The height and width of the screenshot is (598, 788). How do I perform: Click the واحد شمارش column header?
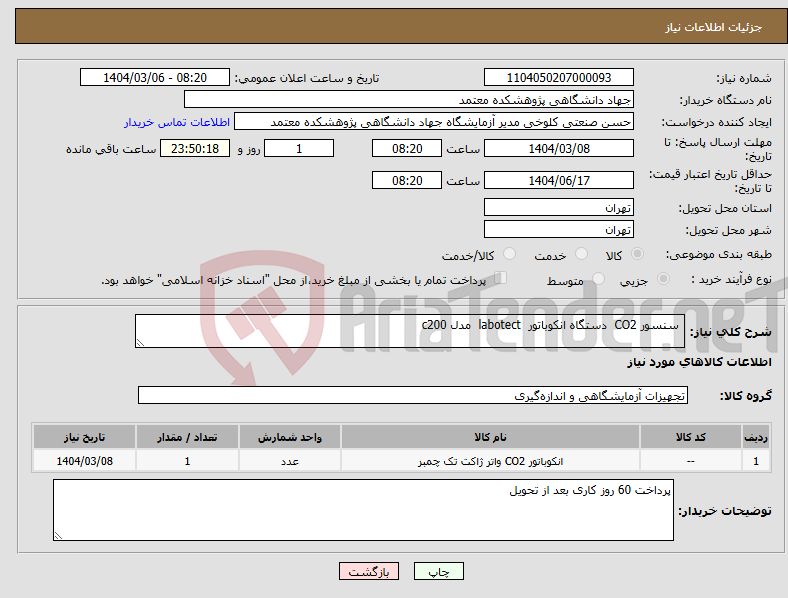tap(290, 437)
